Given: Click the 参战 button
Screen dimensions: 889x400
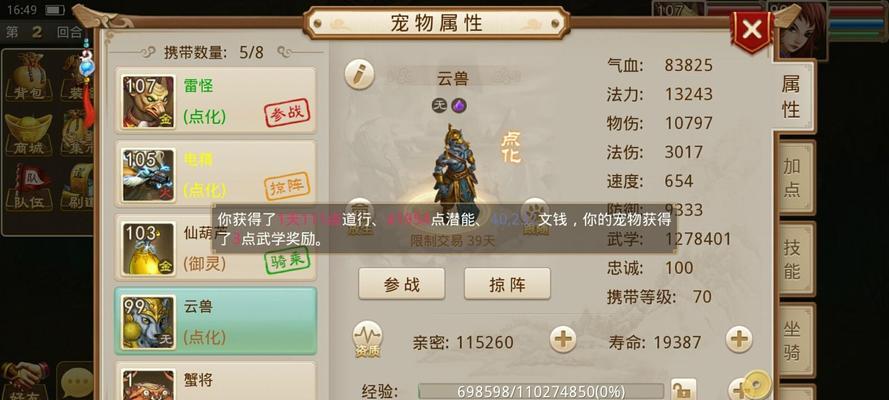Looking at the screenshot, I should click(x=401, y=284).
